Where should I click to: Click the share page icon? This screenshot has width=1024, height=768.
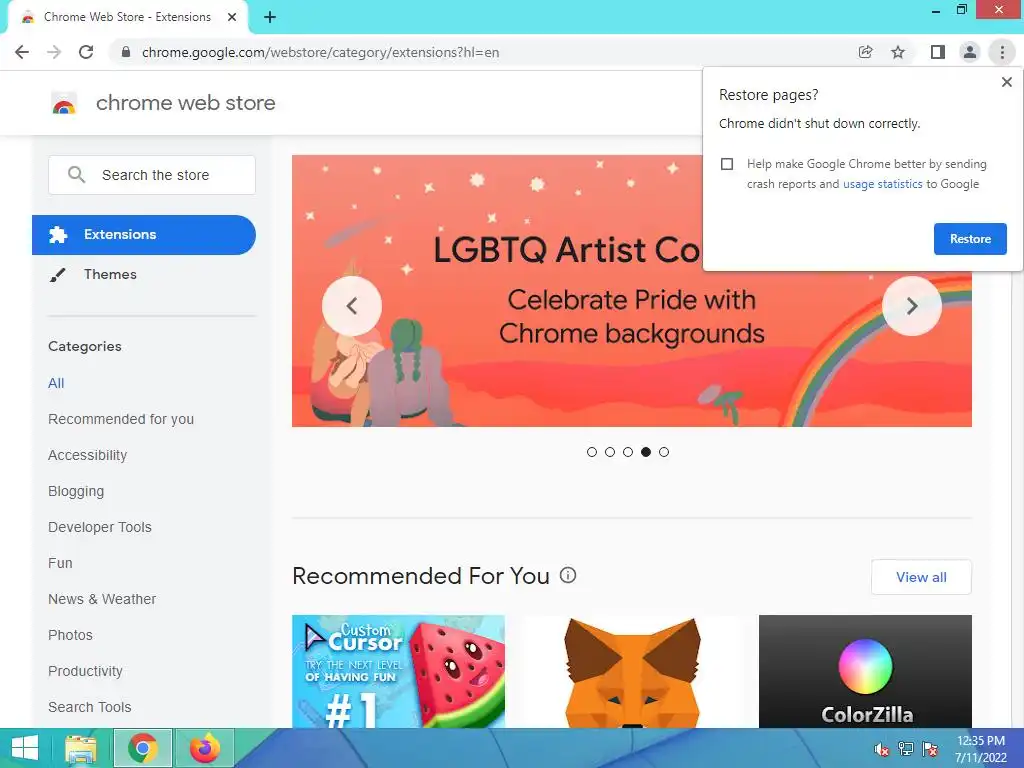[x=865, y=52]
